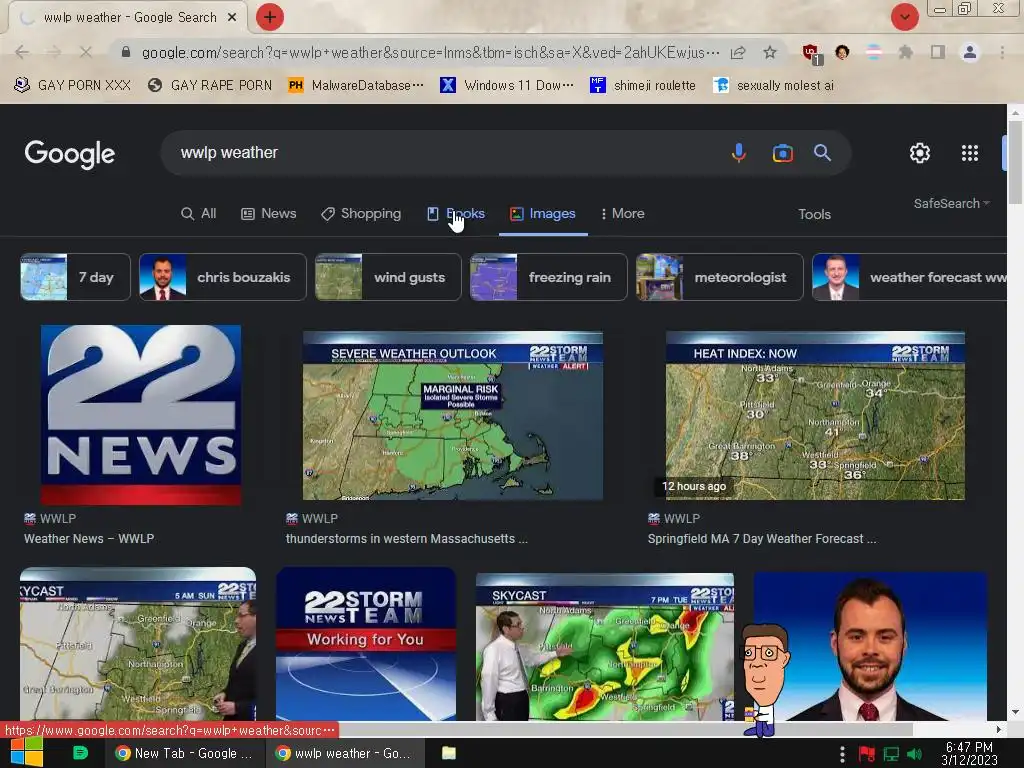This screenshot has height=768, width=1024.
Task: Search by image with camera icon
Action: (782, 153)
